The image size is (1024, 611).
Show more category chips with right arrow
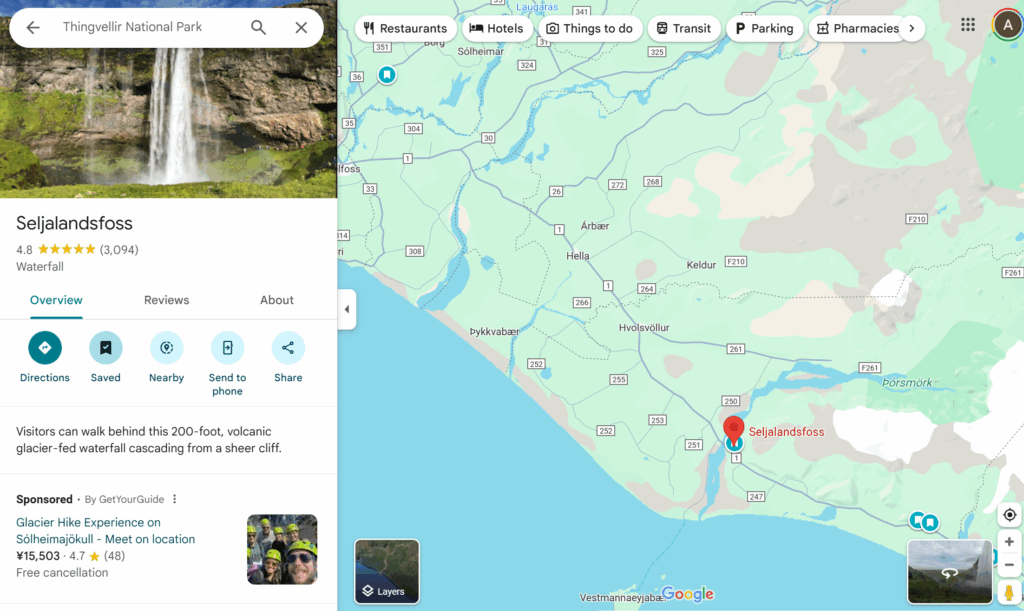[x=912, y=29]
